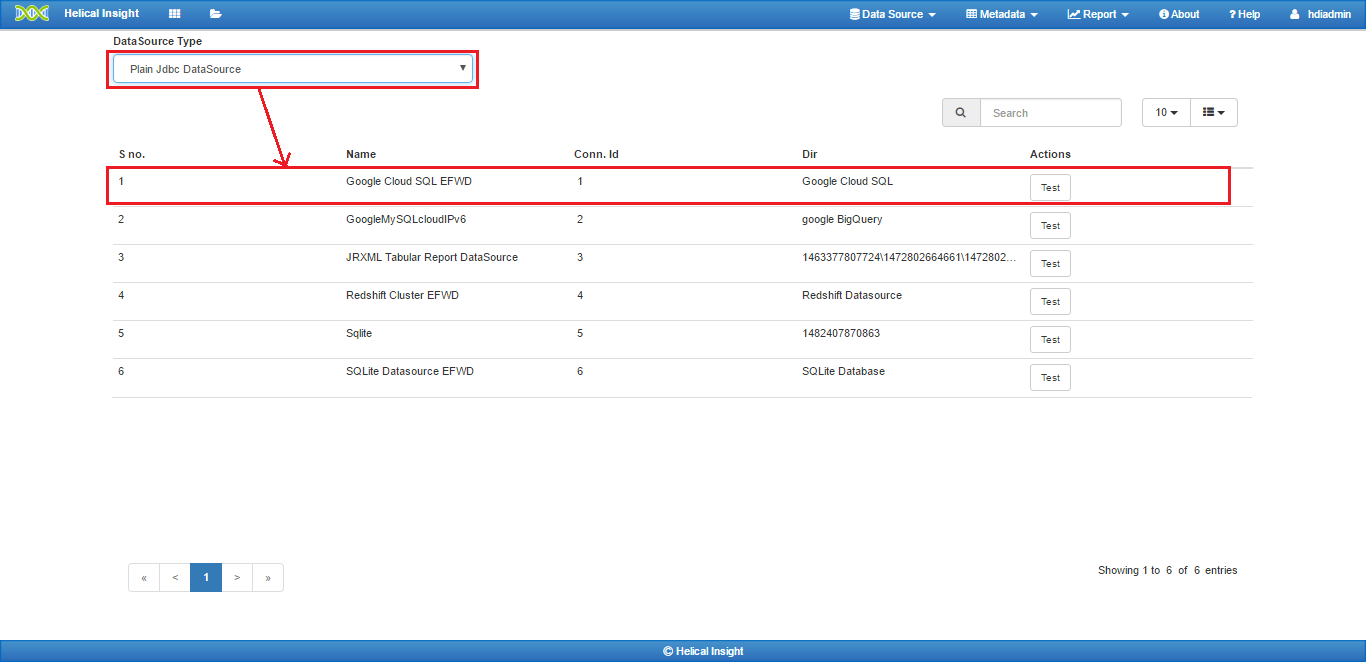Click the SQLite Database dir cell

tap(843, 371)
